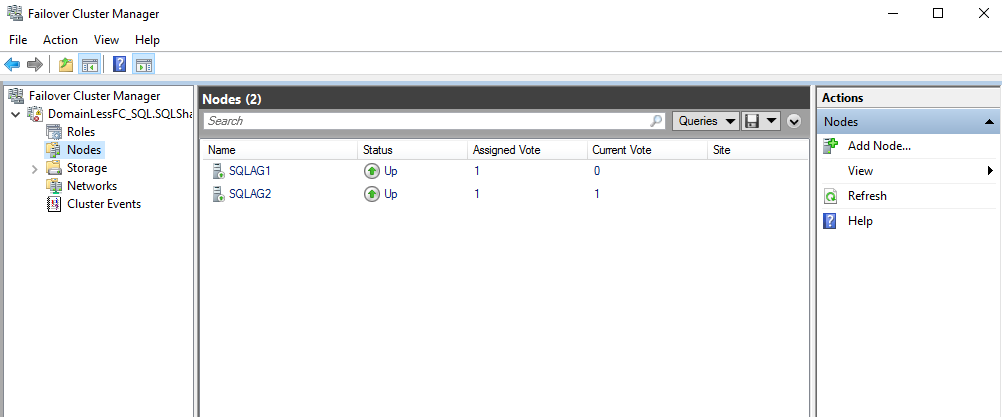Viewport: 1002px width, 417px height.
Task: Click the Save Query disk icon
Action: 752,121
